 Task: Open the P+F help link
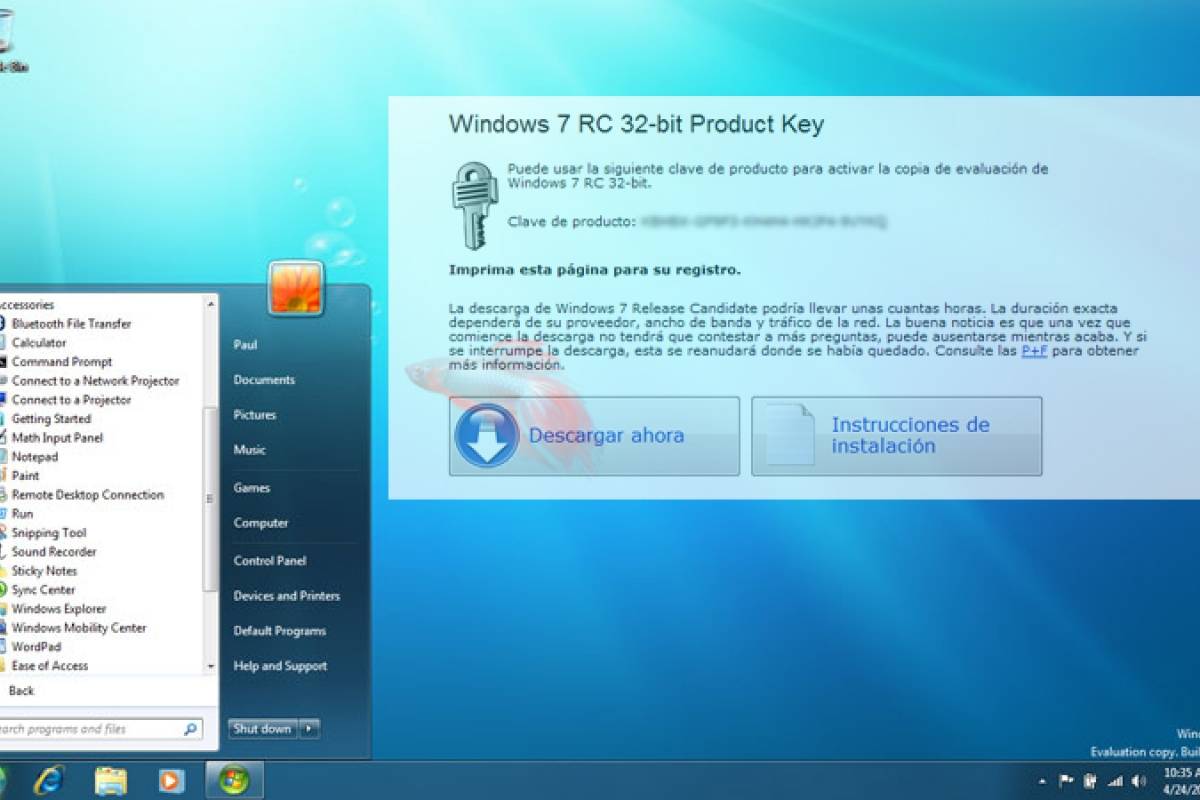1035,351
